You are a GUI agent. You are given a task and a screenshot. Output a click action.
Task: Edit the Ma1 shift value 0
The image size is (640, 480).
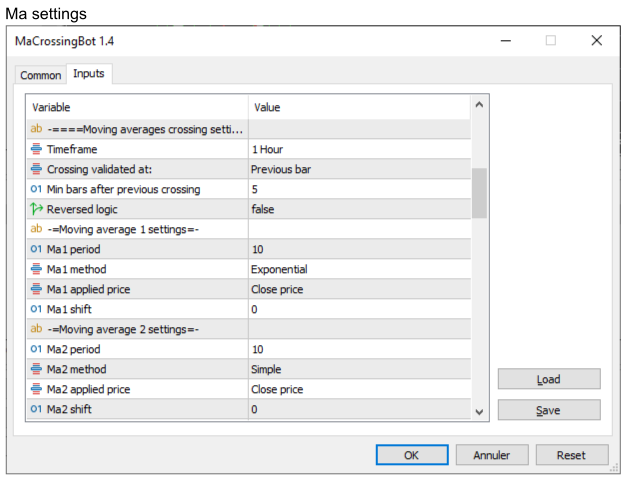point(359,309)
